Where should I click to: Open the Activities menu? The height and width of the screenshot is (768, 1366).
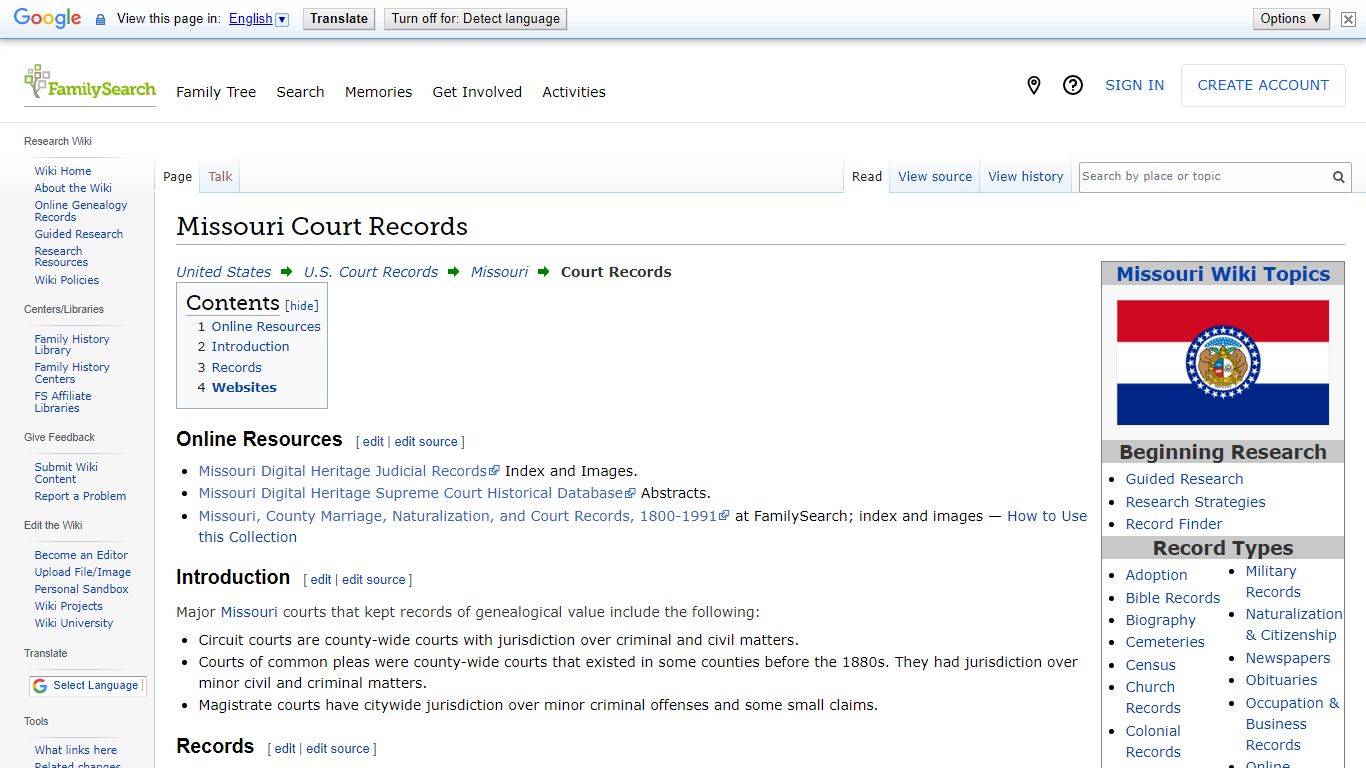pos(574,92)
